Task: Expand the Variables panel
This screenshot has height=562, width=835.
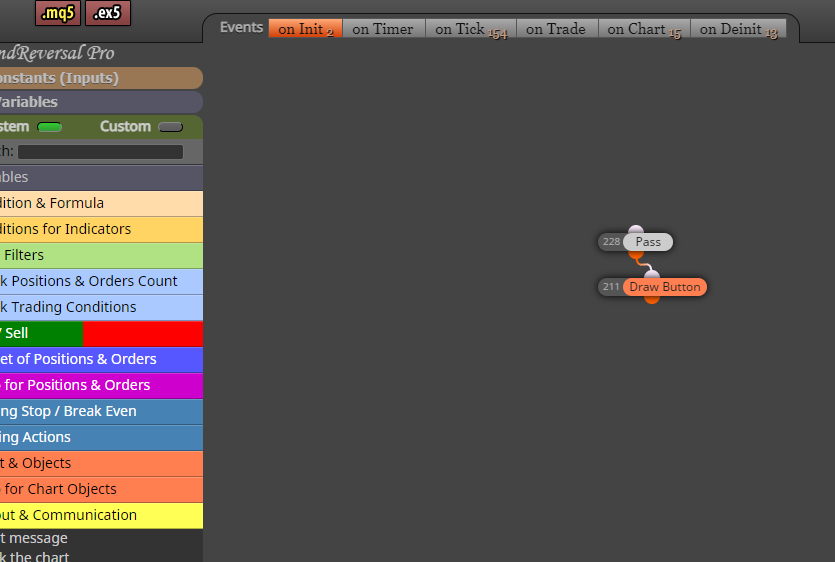Action: coord(101,102)
